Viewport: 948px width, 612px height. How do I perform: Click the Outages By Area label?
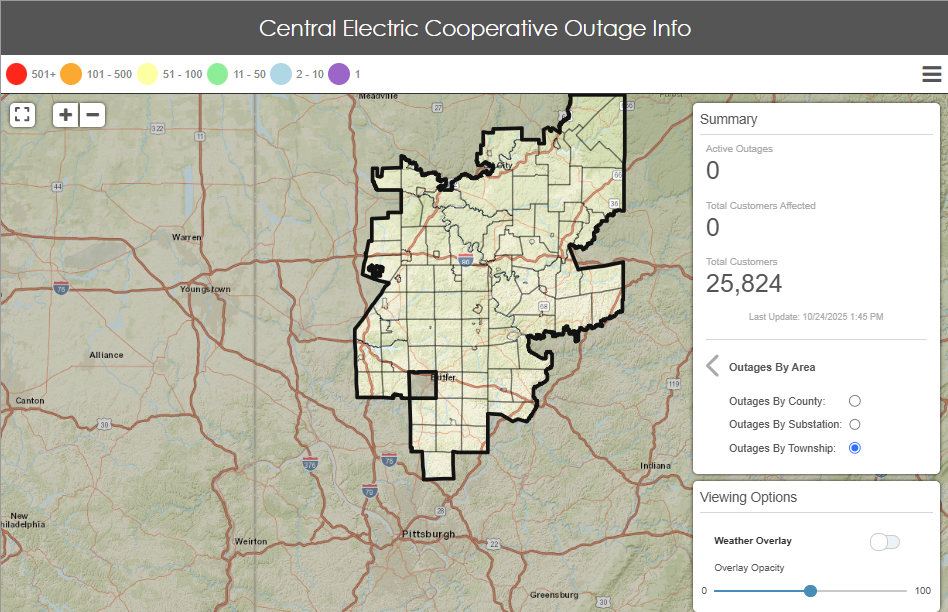click(x=772, y=367)
